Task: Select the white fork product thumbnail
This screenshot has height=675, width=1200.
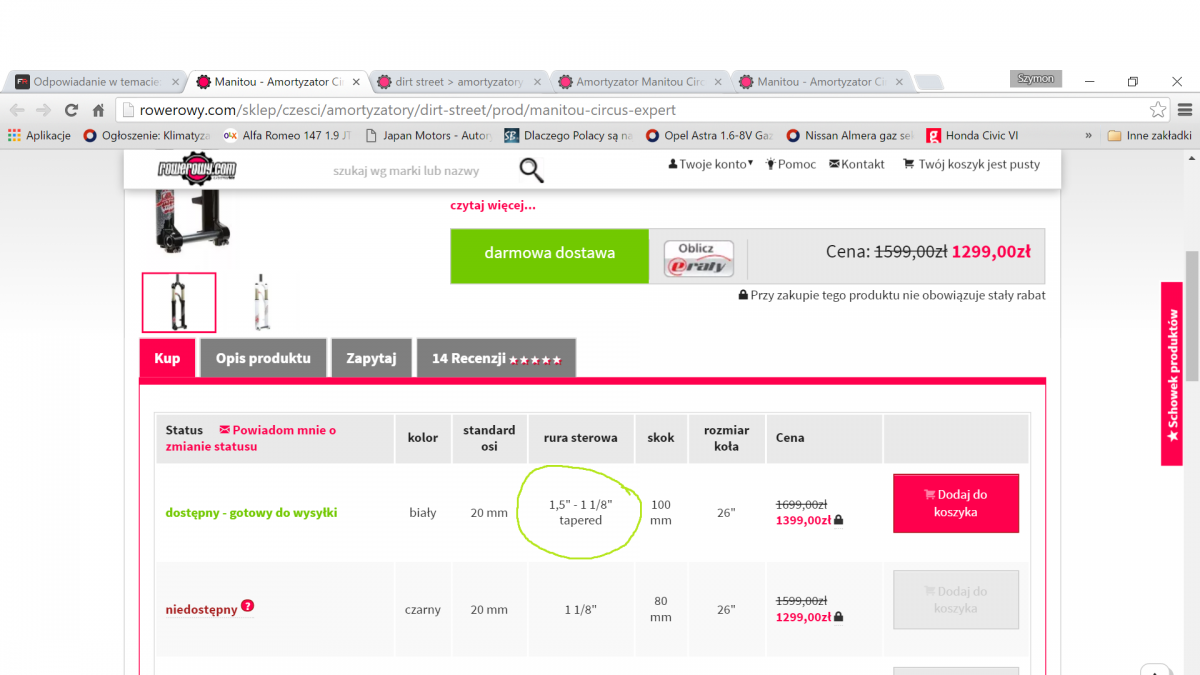Action: 260,301
